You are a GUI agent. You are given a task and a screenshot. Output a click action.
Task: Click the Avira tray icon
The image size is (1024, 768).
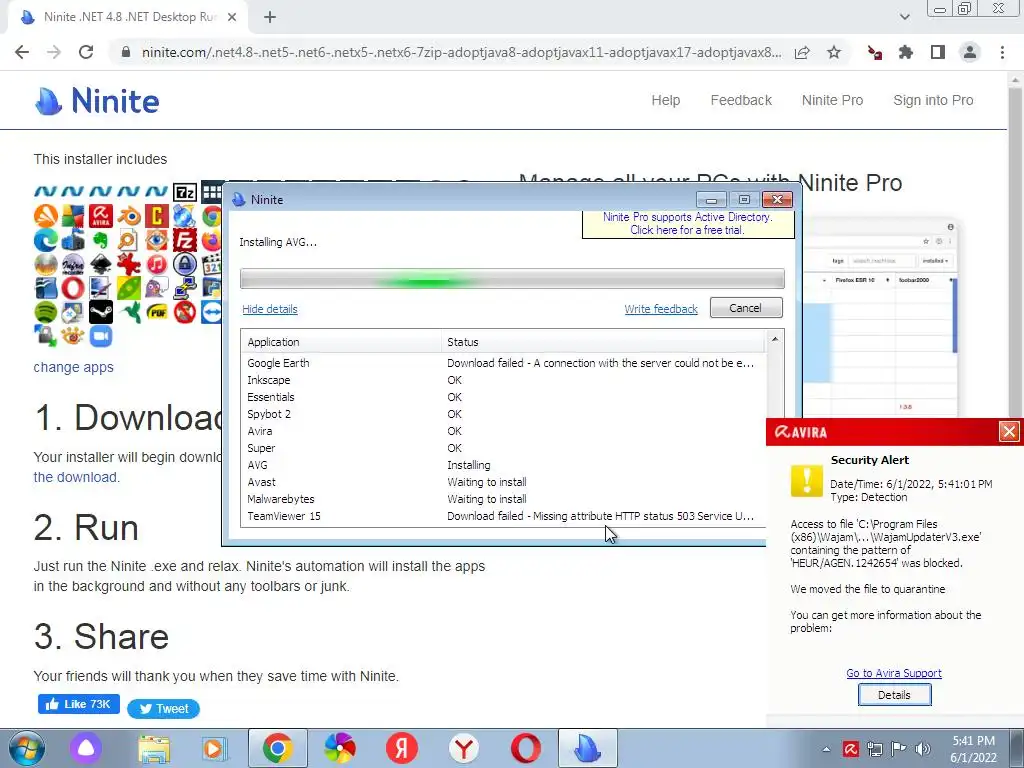tap(850, 749)
